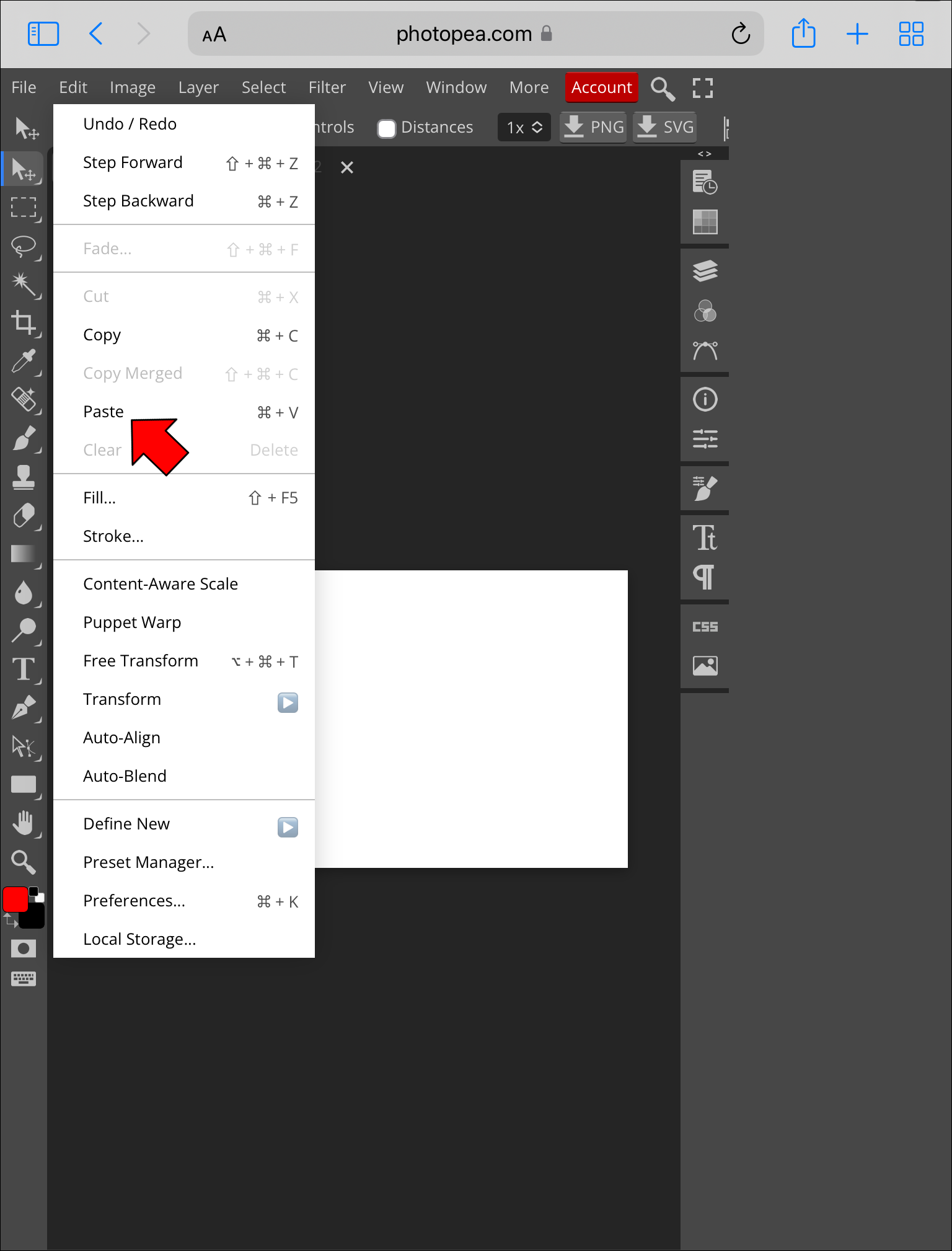
Task: Open the 1x scale dropdown
Action: pyautogui.click(x=524, y=127)
